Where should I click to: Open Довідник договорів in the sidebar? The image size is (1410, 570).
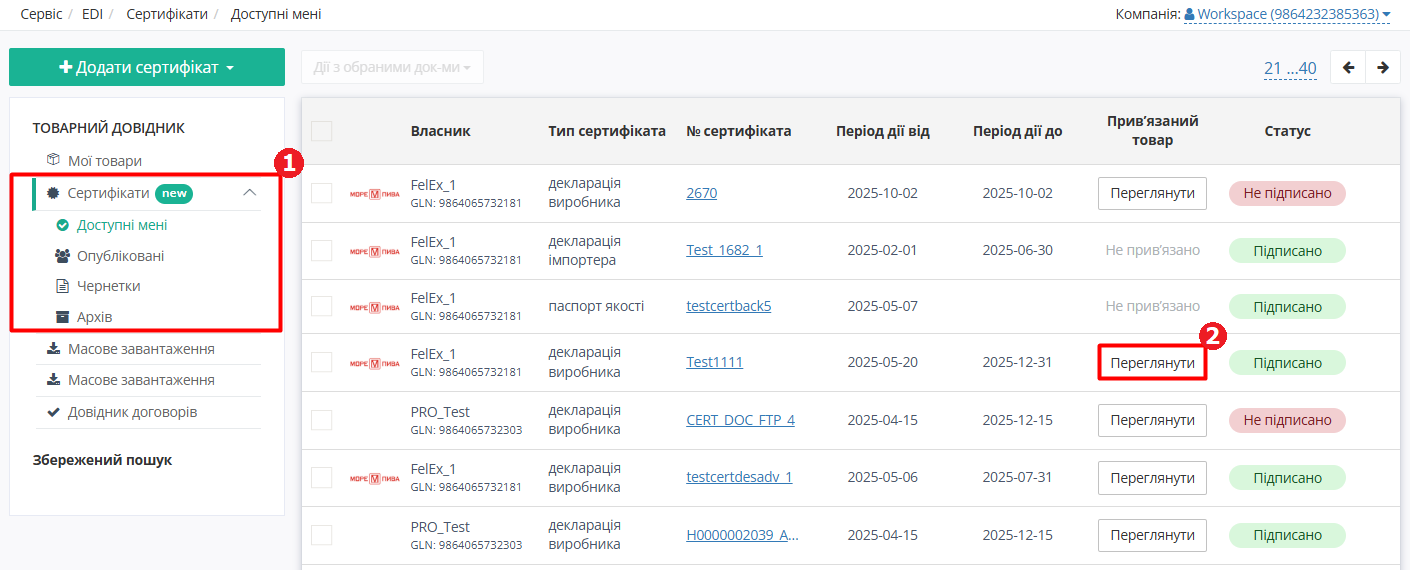tap(133, 412)
